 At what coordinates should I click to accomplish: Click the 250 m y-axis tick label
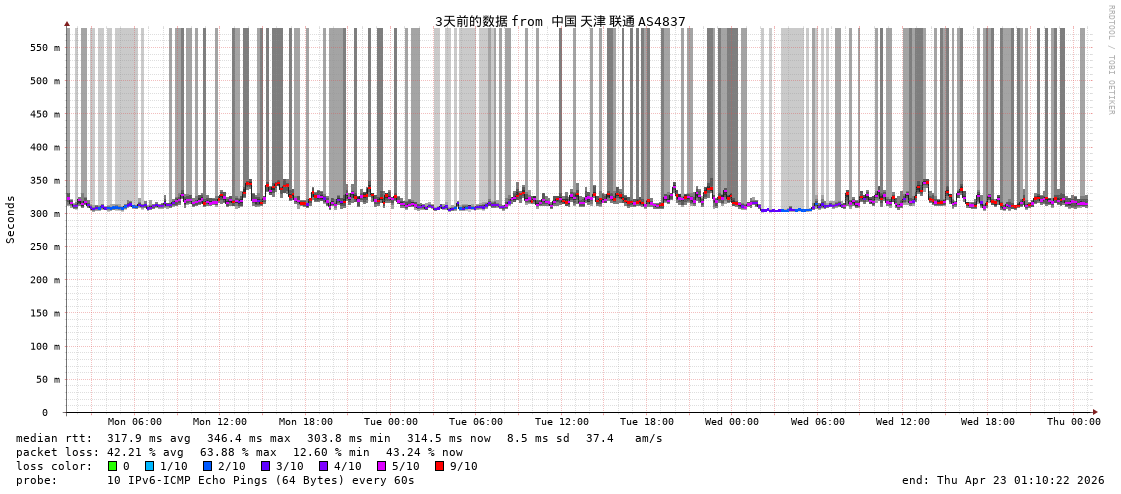(x=44, y=247)
